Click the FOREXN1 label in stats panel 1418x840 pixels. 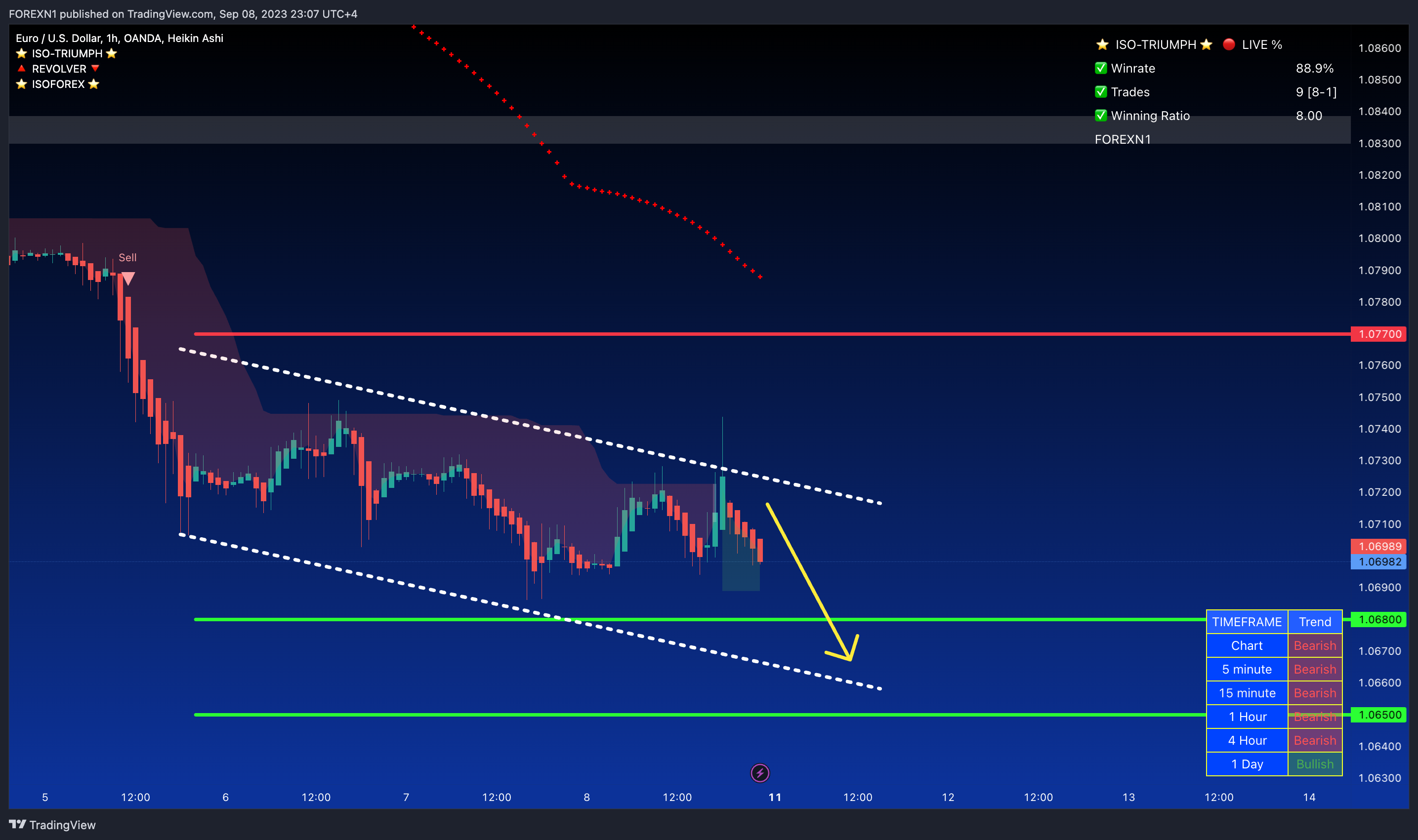point(1123,139)
